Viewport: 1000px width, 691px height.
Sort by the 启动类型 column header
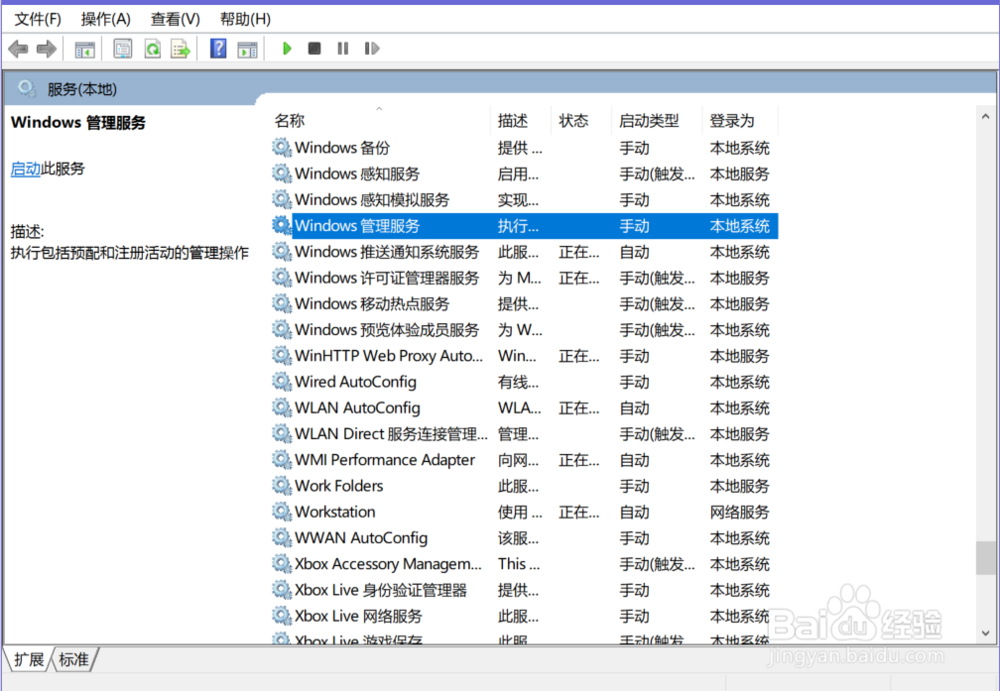pyautogui.click(x=657, y=121)
